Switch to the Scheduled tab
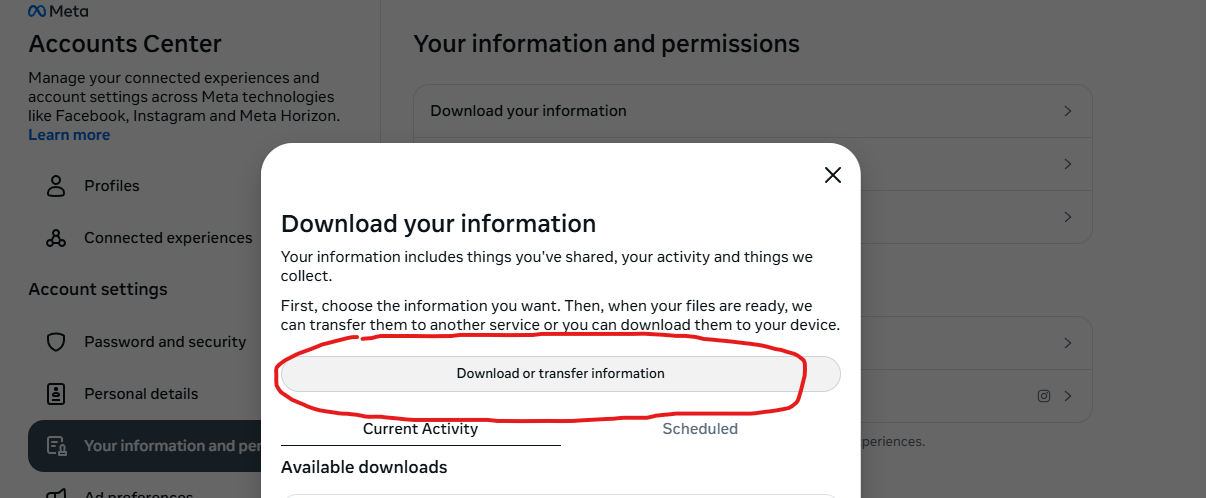Image resolution: width=1206 pixels, height=498 pixels. (700, 429)
